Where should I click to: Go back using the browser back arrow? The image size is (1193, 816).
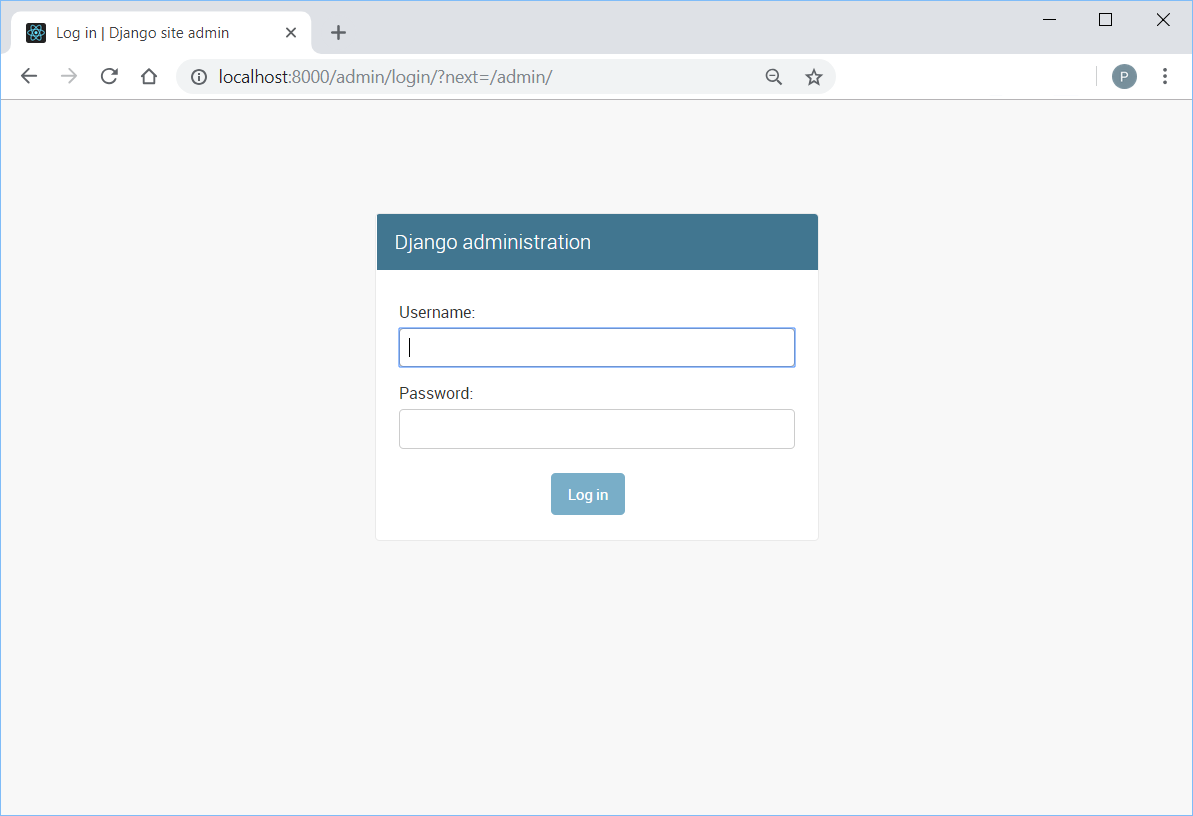click(29, 76)
